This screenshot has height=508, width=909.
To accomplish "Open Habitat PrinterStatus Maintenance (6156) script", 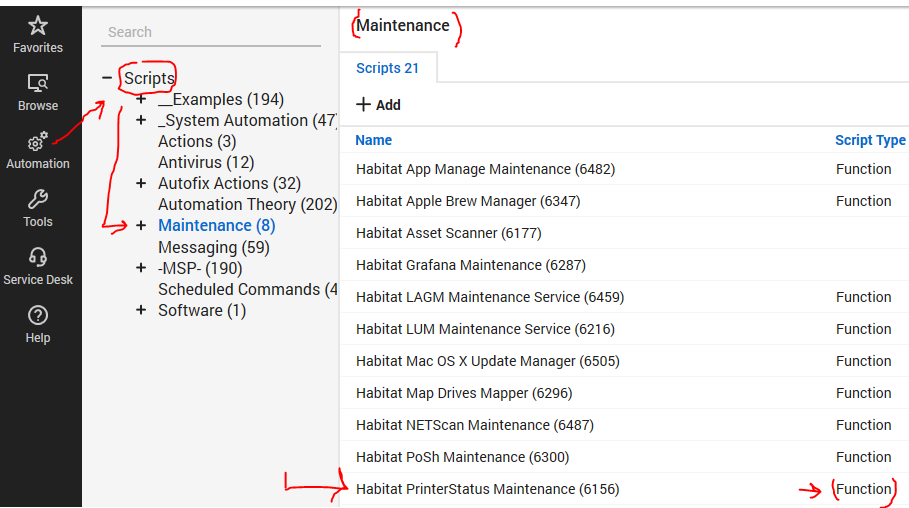I will tap(487, 489).
